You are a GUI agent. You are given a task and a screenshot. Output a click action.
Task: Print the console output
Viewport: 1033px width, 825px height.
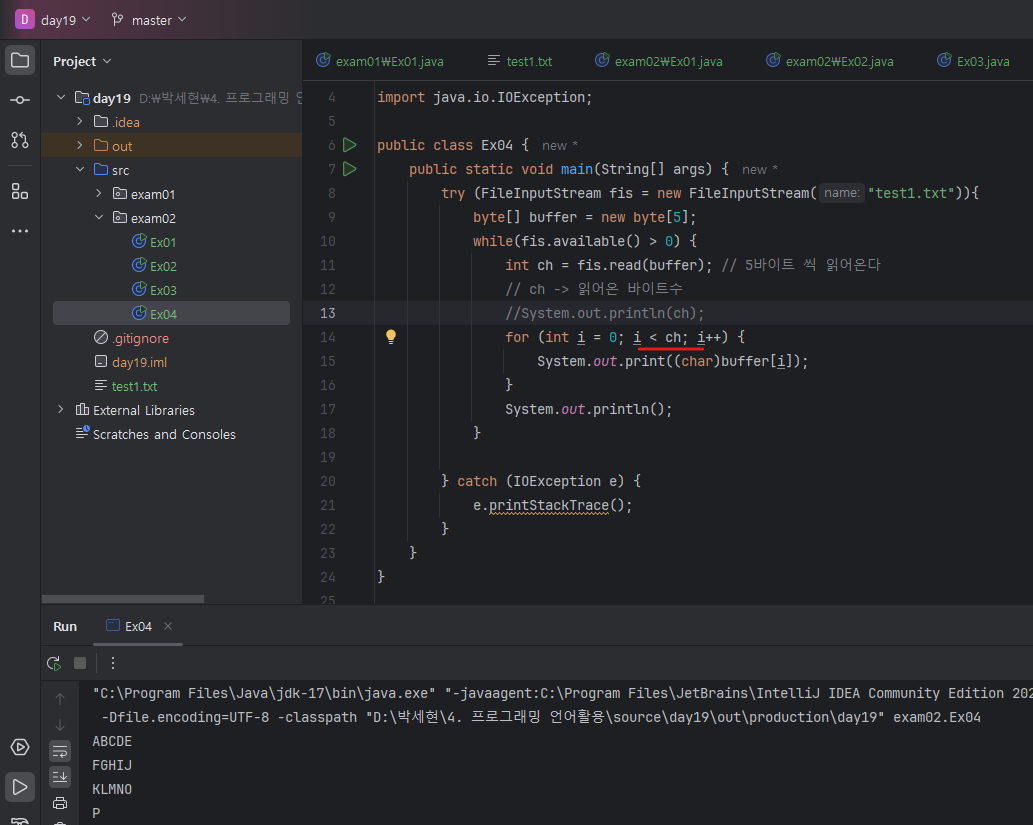60,803
